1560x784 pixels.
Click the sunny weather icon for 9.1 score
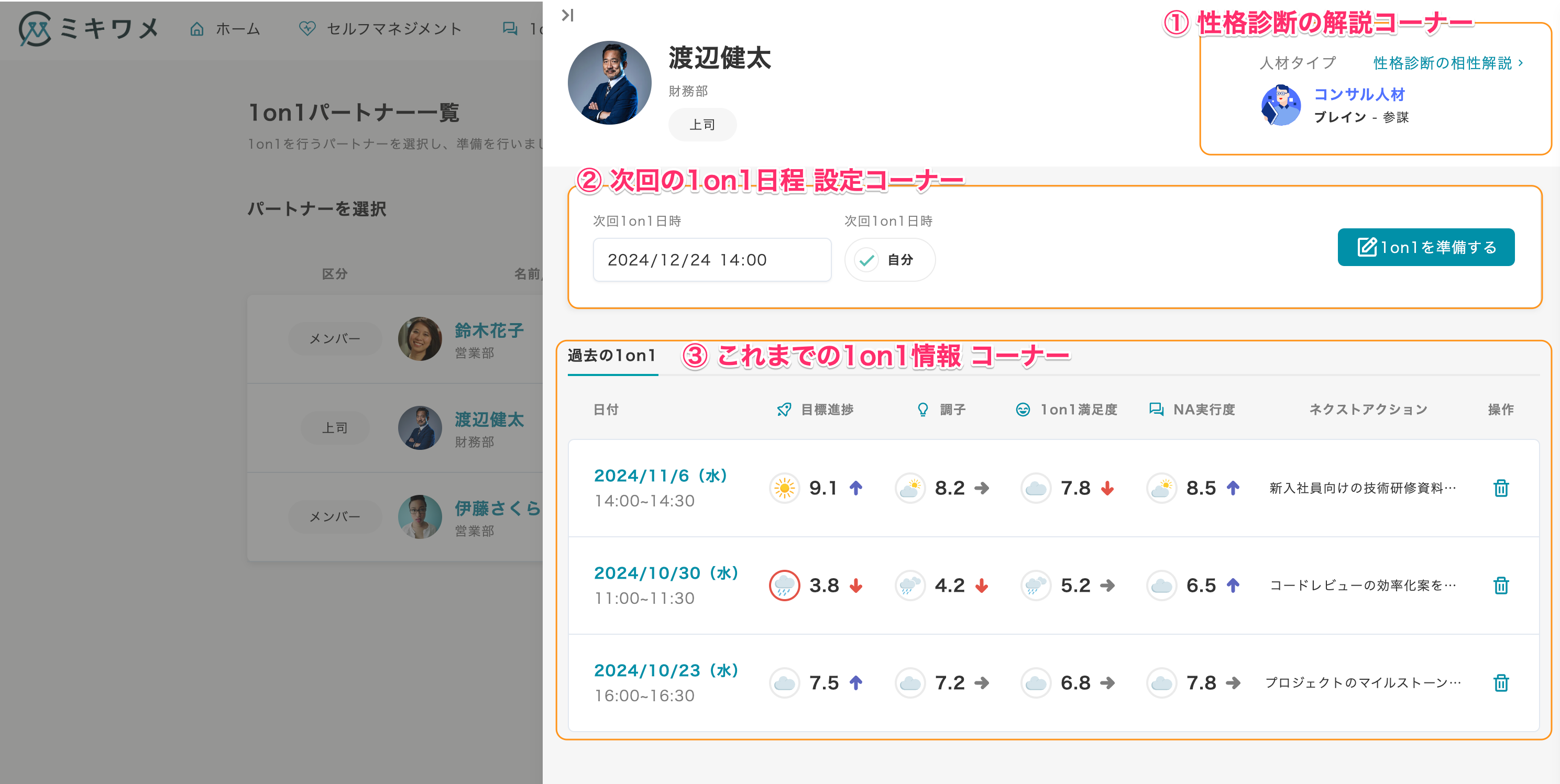[x=784, y=488]
